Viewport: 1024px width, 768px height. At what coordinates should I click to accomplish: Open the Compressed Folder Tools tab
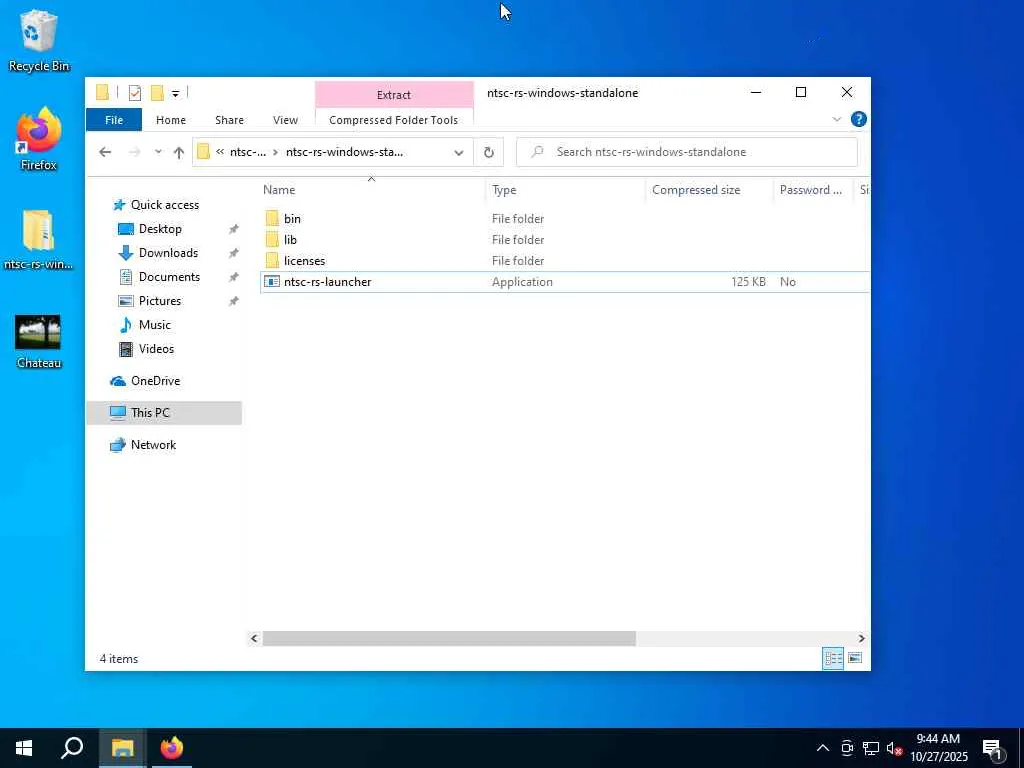point(394,120)
